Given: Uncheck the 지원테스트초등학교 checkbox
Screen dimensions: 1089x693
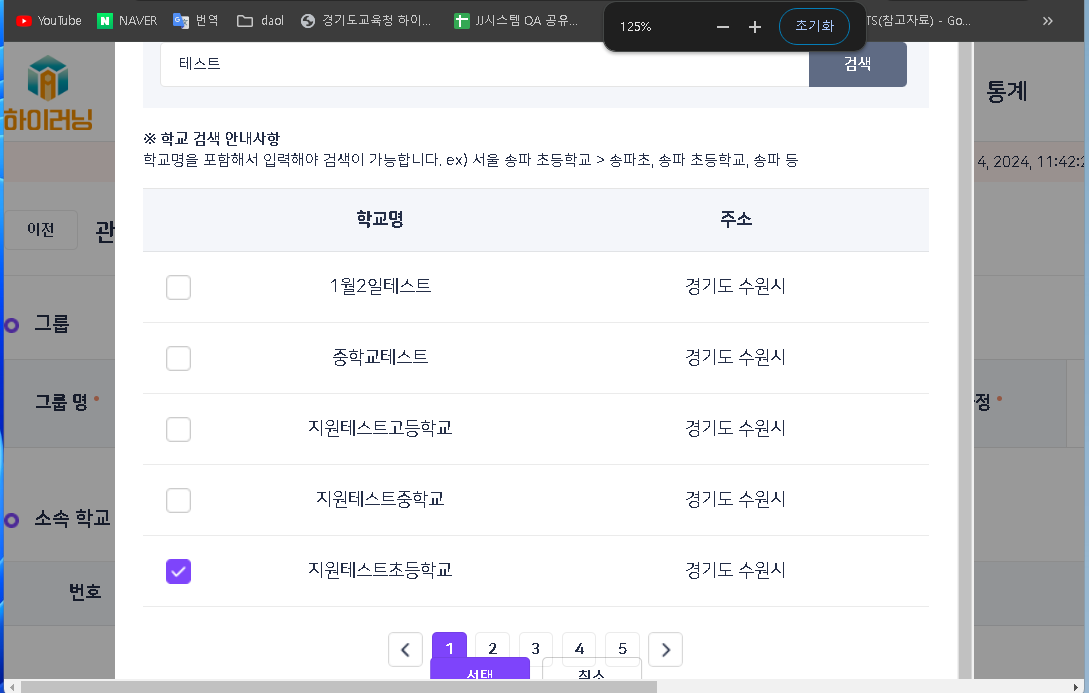Looking at the screenshot, I should pos(178,571).
